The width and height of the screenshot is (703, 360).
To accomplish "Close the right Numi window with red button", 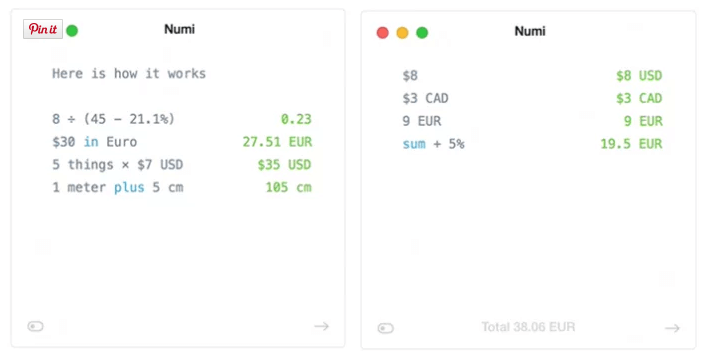I will pyautogui.click(x=382, y=33).
